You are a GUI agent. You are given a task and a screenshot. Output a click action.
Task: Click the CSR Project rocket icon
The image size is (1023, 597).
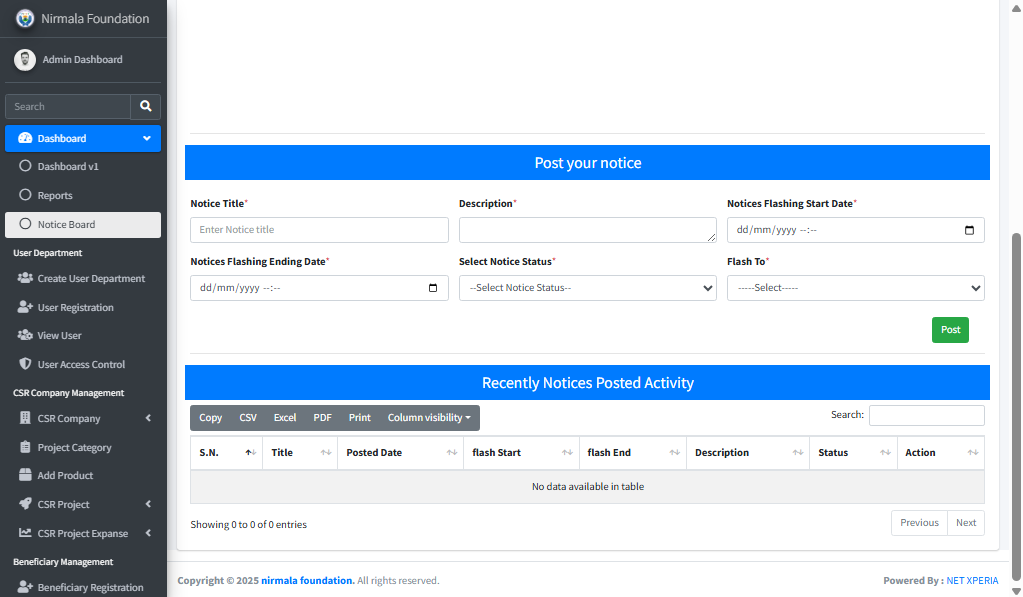[x=25, y=505]
